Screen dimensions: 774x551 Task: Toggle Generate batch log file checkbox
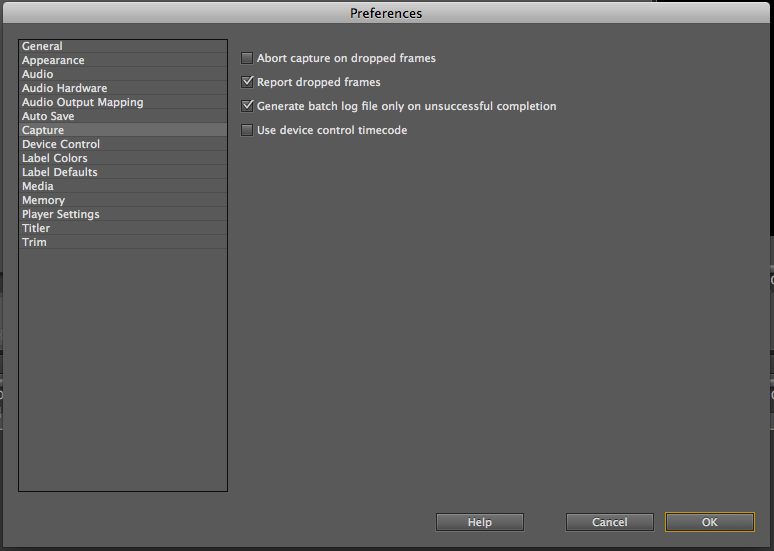pos(247,106)
